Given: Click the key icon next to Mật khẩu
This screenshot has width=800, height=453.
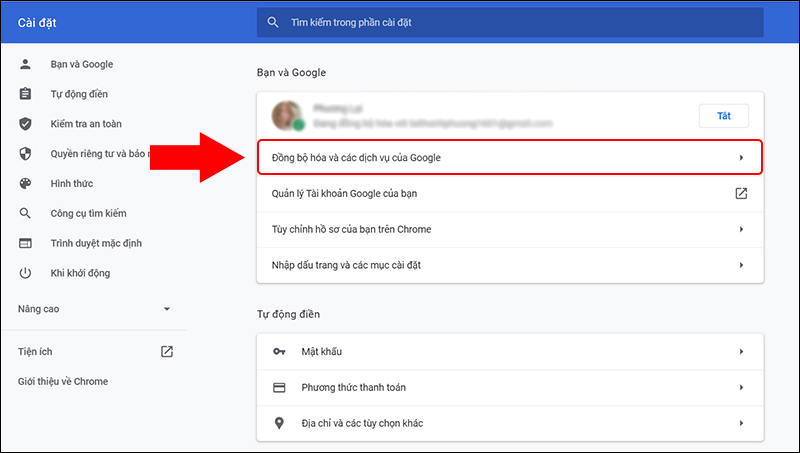Looking at the screenshot, I should (279, 351).
